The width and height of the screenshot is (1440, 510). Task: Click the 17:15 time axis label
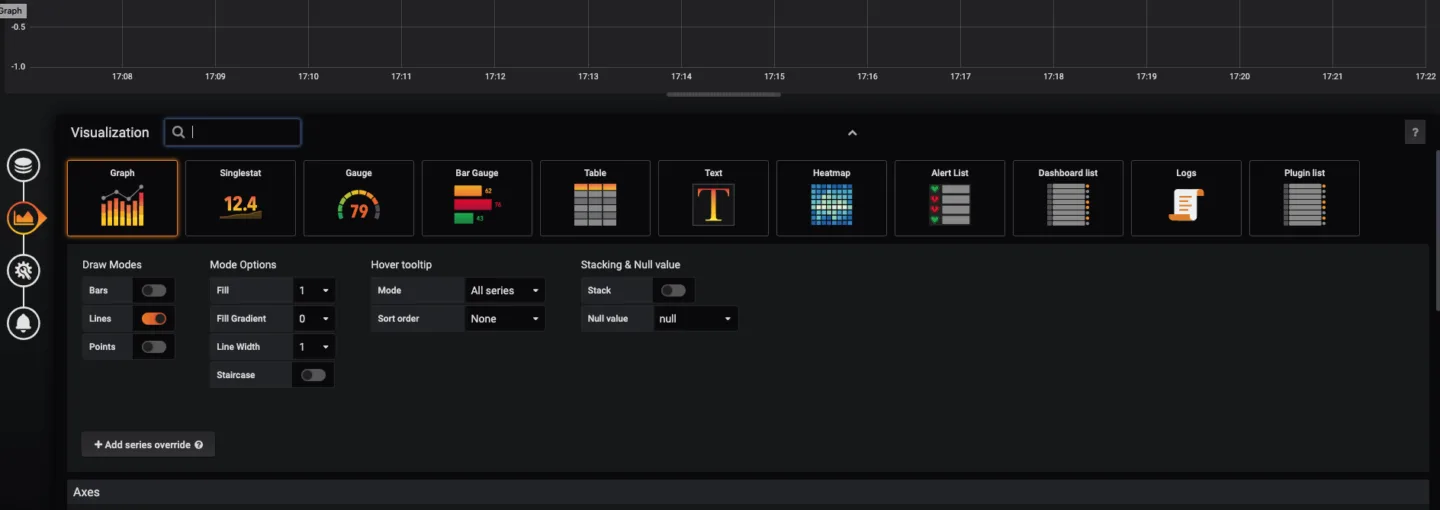coord(774,76)
